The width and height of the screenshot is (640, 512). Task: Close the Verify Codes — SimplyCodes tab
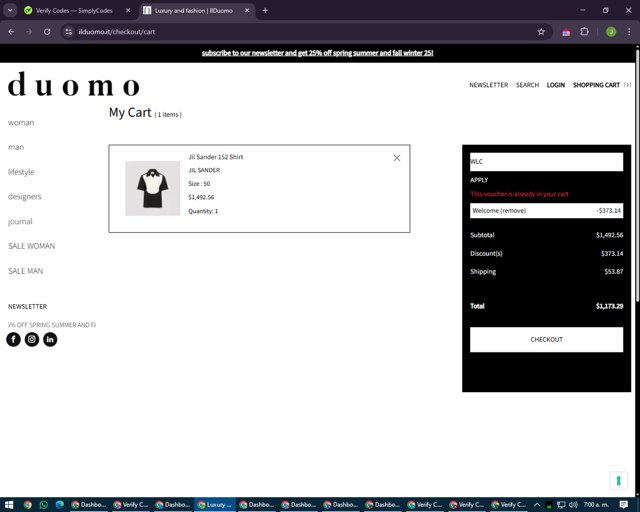(x=128, y=11)
